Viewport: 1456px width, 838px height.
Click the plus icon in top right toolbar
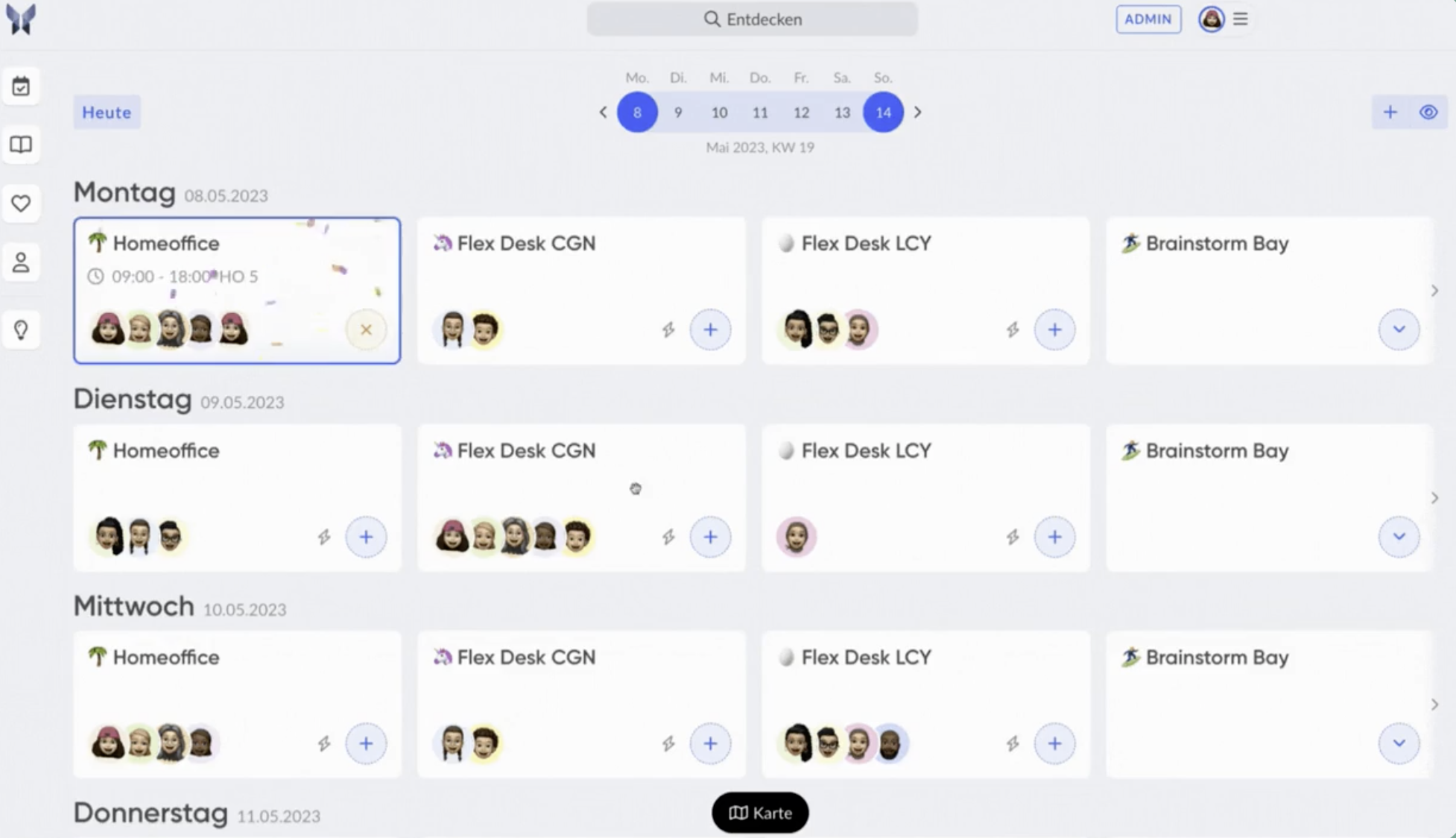(x=1390, y=113)
